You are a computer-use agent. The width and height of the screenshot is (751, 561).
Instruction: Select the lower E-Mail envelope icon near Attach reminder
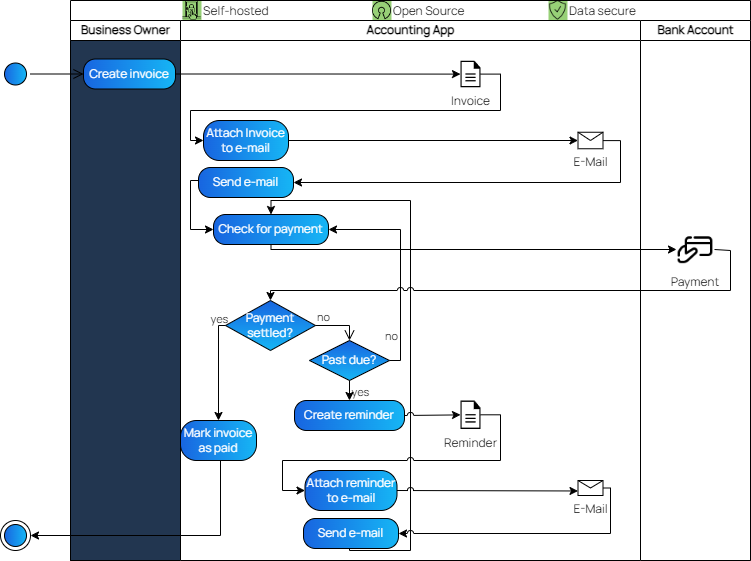click(590, 488)
